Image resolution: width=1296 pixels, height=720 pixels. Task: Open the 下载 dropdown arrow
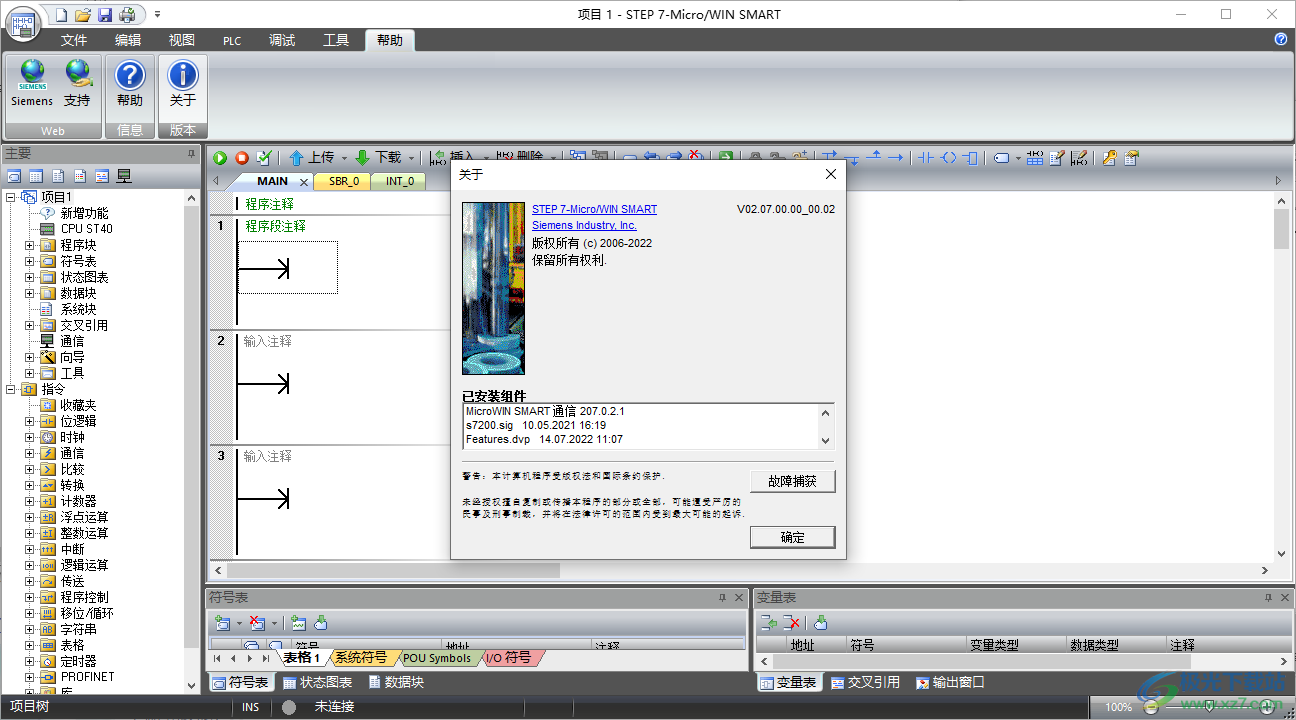411,158
